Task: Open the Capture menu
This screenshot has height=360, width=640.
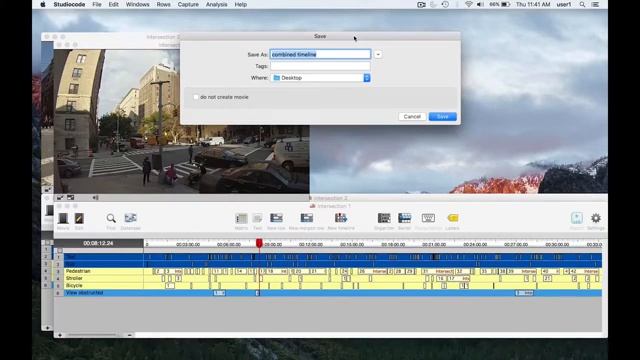Action: pos(188,4)
